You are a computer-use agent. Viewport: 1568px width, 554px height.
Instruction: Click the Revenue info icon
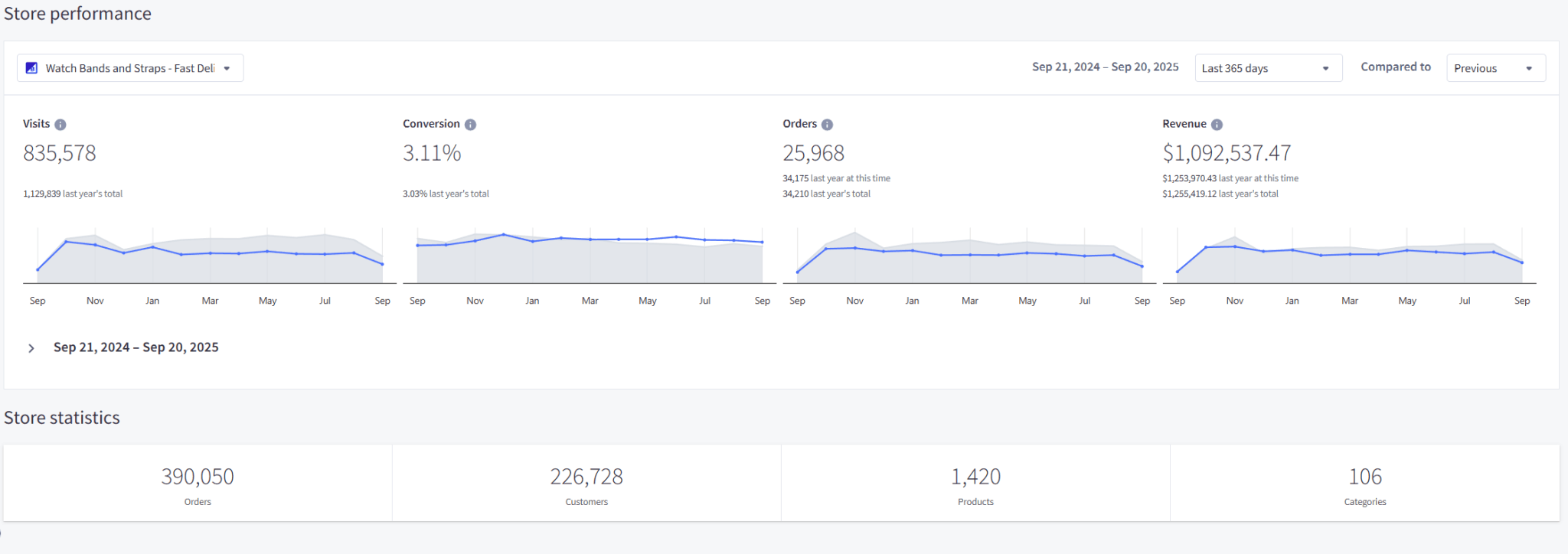pyautogui.click(x=1217, y=125)
